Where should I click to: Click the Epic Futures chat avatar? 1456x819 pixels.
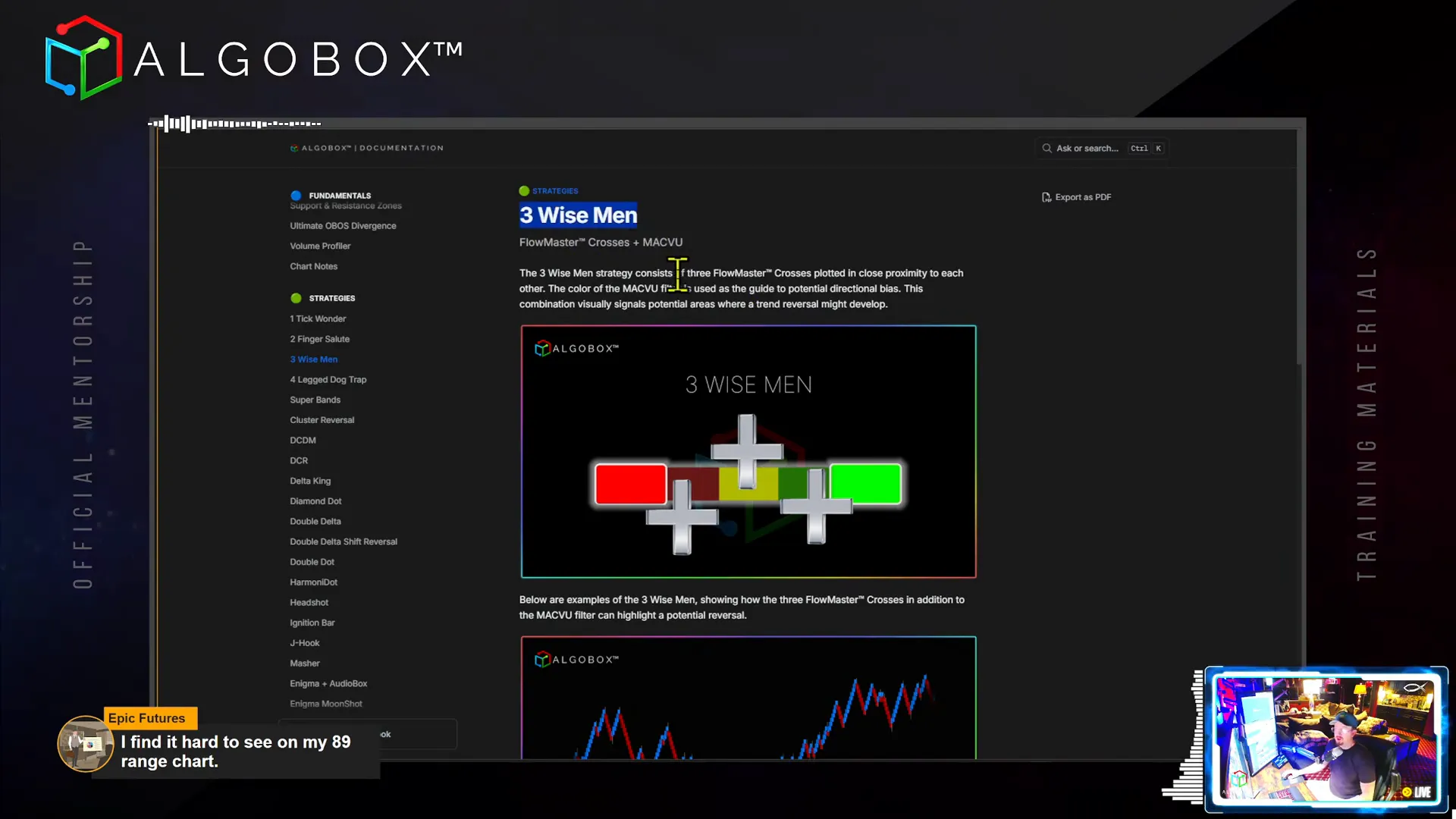(x=85, y=743)
